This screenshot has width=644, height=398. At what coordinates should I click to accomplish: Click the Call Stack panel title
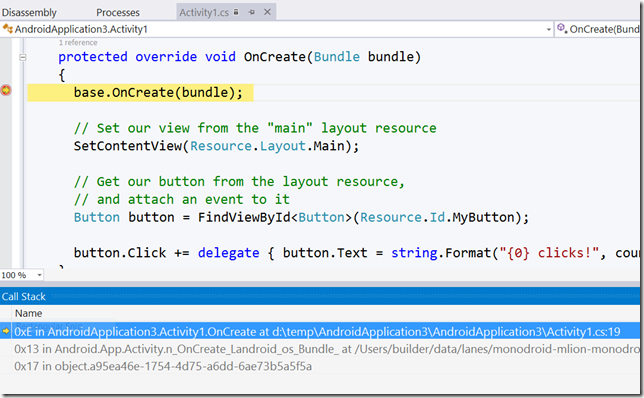(x=23, y=297)
